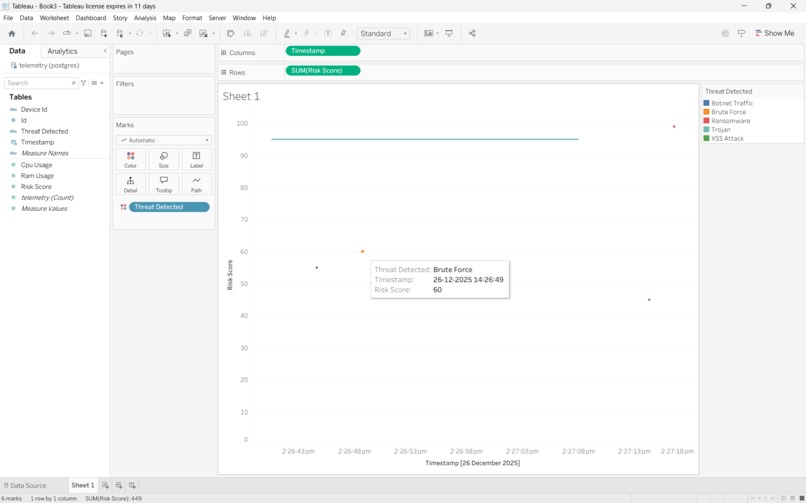Click the Duplicate sheet toolbar icon
The height and width of the screenshot is (503, 806).
[x=188, y=33]
